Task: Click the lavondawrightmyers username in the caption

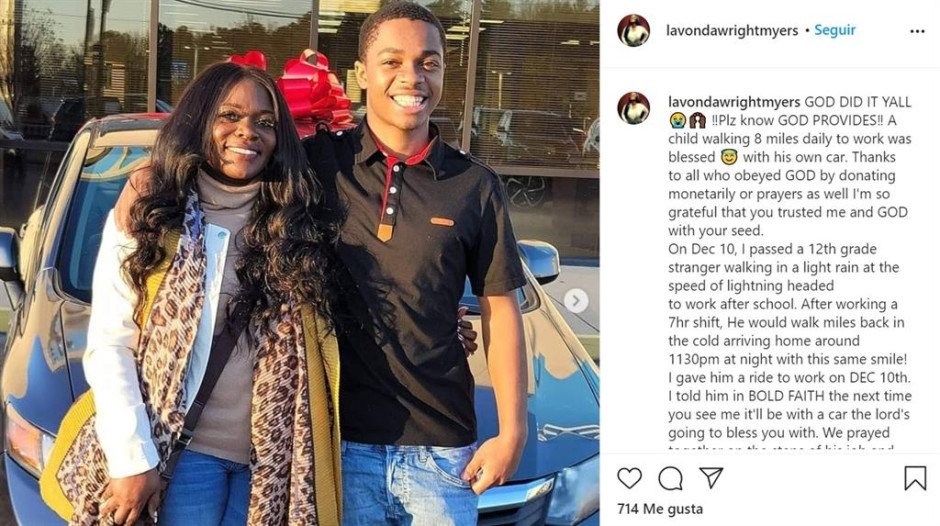Action: click(734, 102)
